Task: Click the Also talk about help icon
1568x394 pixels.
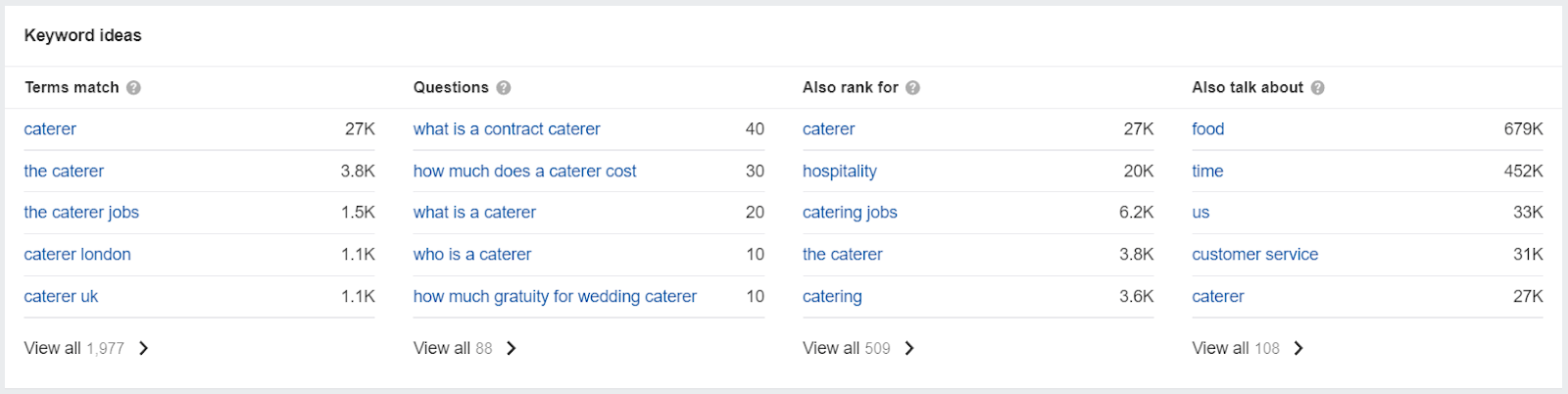Action: click(x=1318, y=88)
